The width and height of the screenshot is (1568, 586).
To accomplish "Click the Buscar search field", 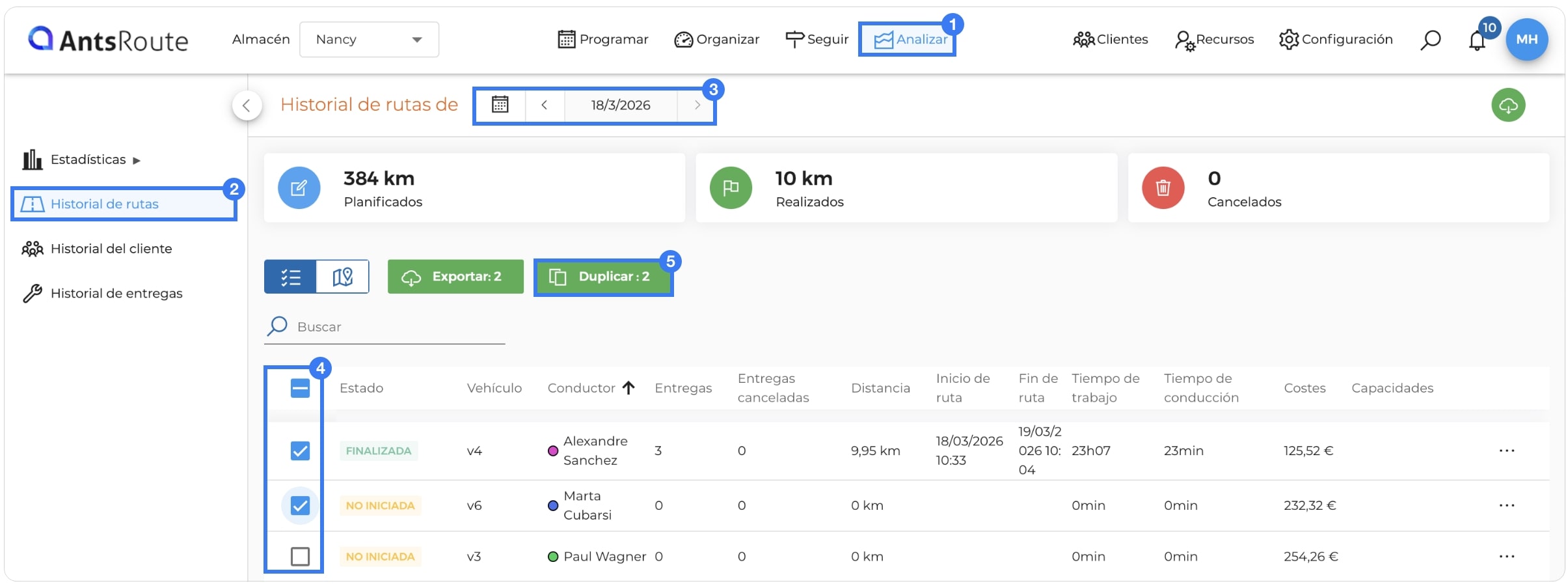I will [x=385, y=327].
